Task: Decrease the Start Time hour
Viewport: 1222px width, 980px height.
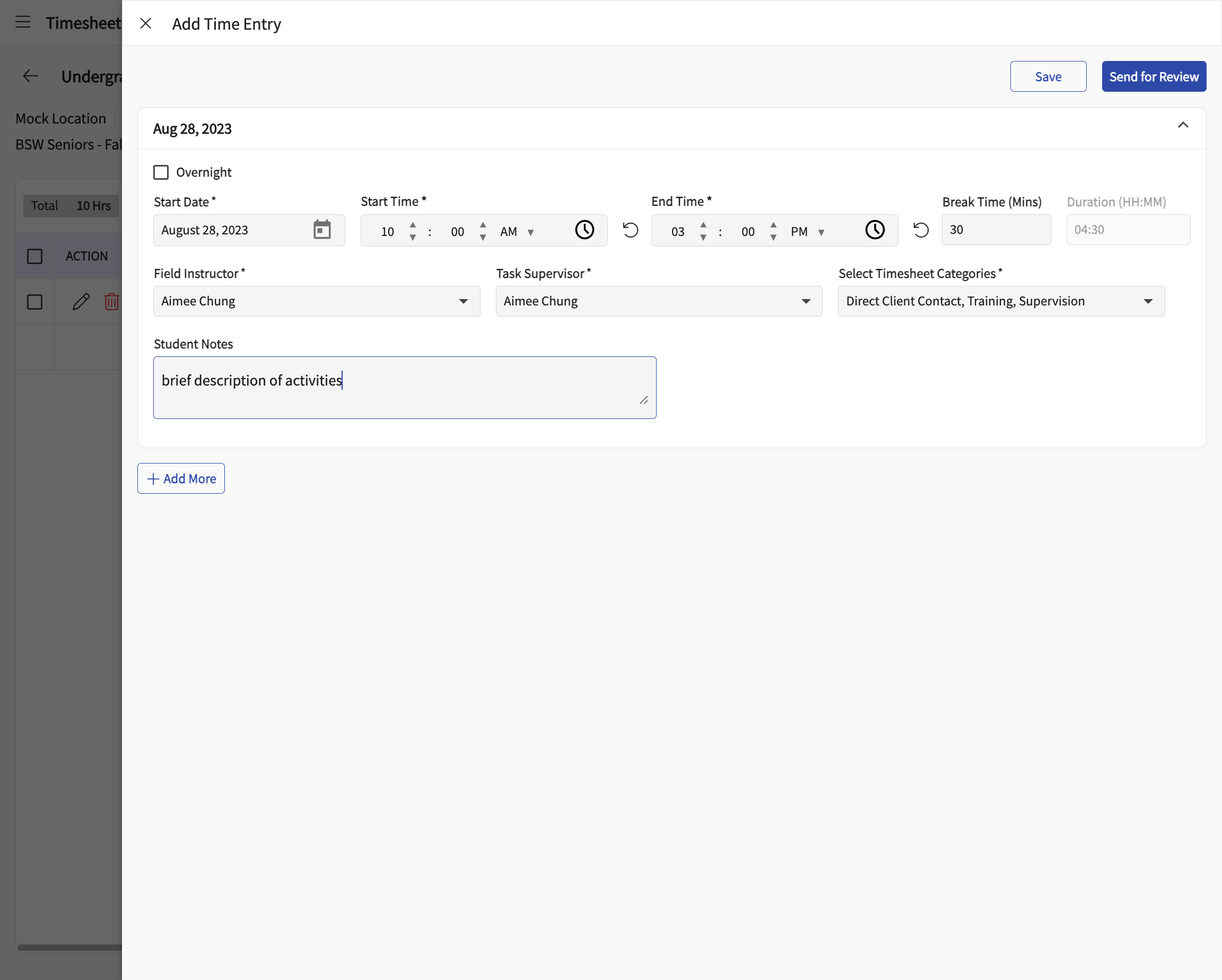Action: tap(413, 238)
